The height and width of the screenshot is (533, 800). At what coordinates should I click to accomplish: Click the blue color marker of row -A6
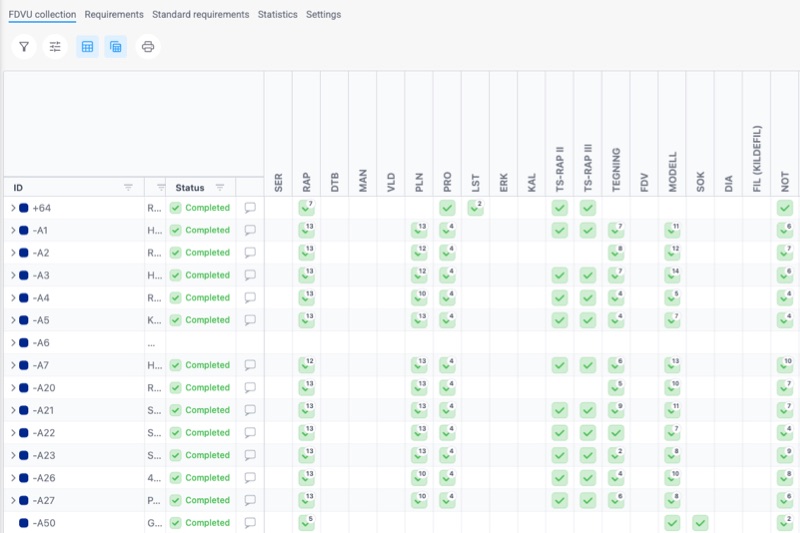click(23, 343)
